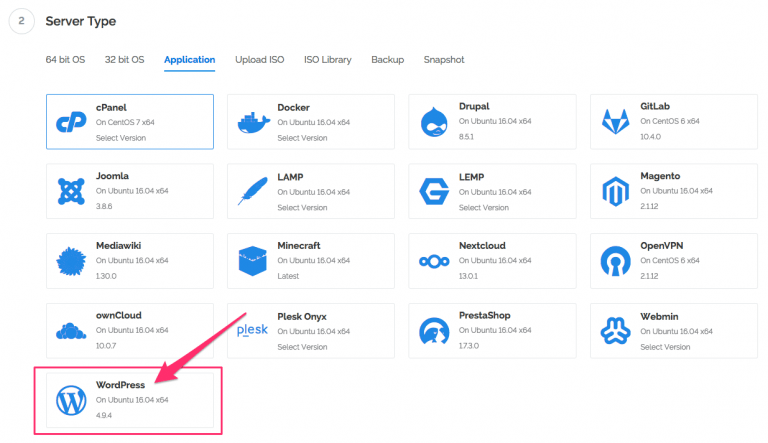
Task: Click the GitLab title text
Action: [x=655, y=106]
